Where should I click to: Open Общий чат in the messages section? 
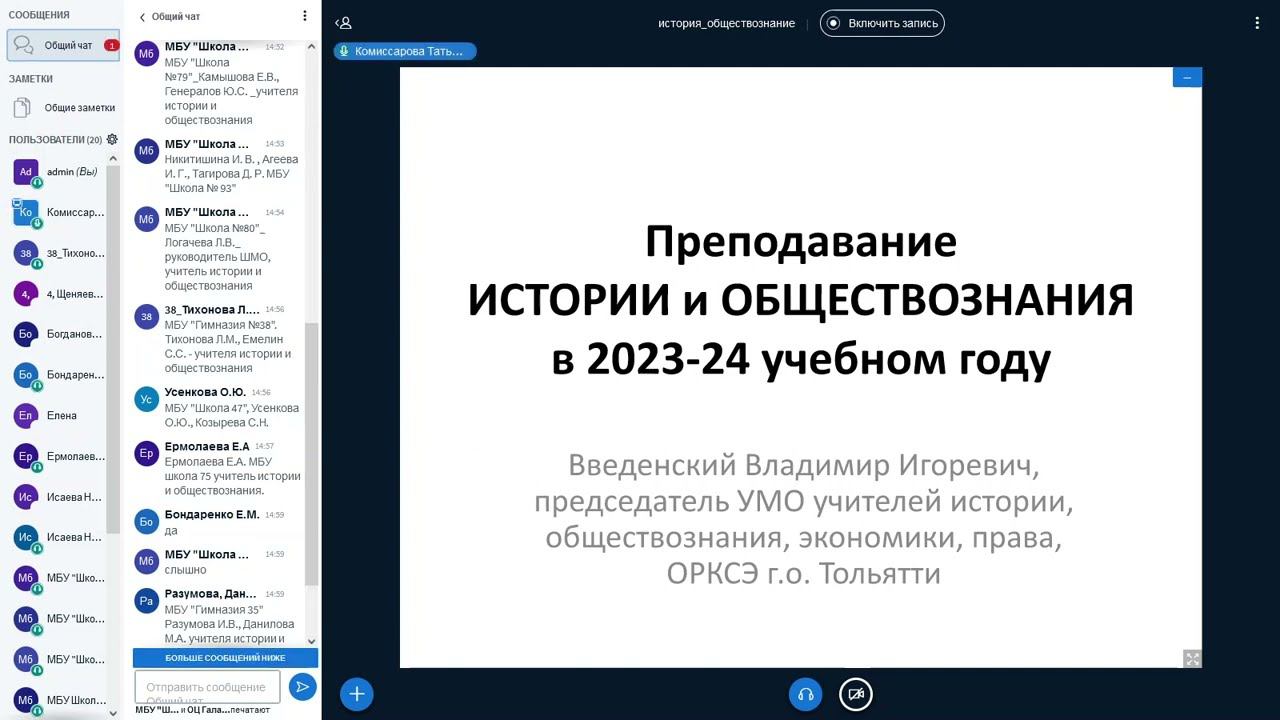(63, 45)
